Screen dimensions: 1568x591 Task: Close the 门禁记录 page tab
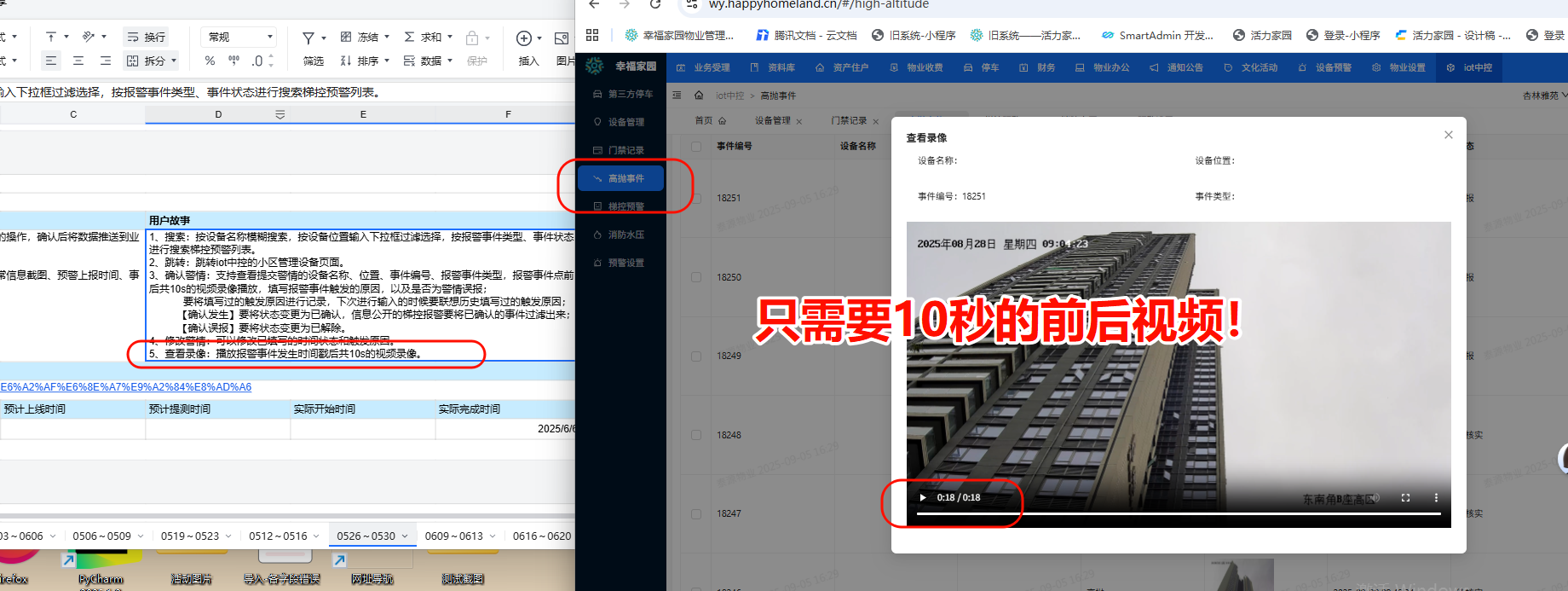875,121
